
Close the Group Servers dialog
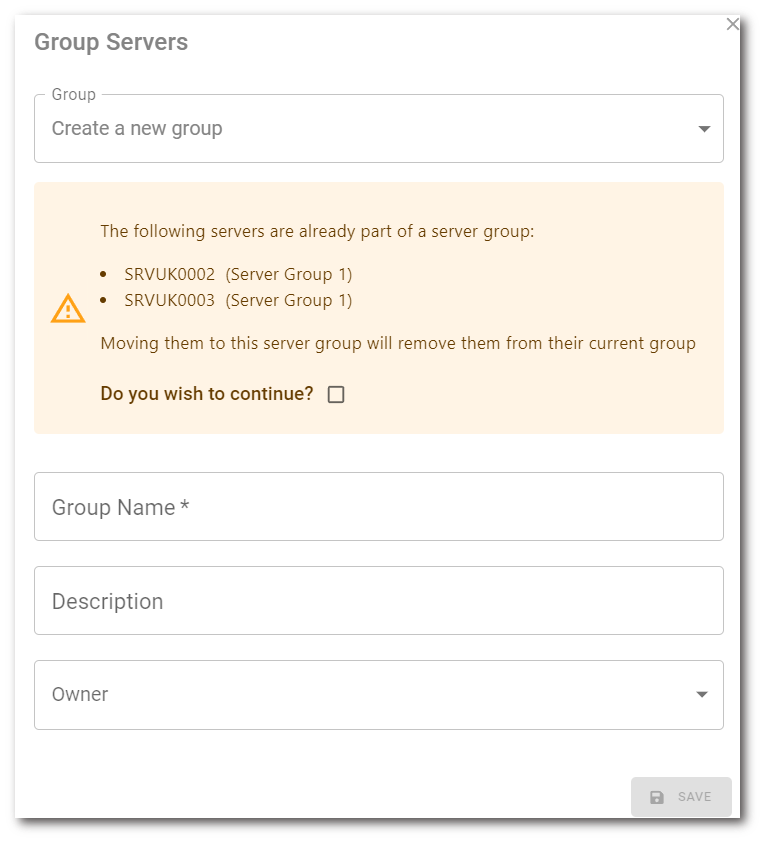tap(733, 24)
